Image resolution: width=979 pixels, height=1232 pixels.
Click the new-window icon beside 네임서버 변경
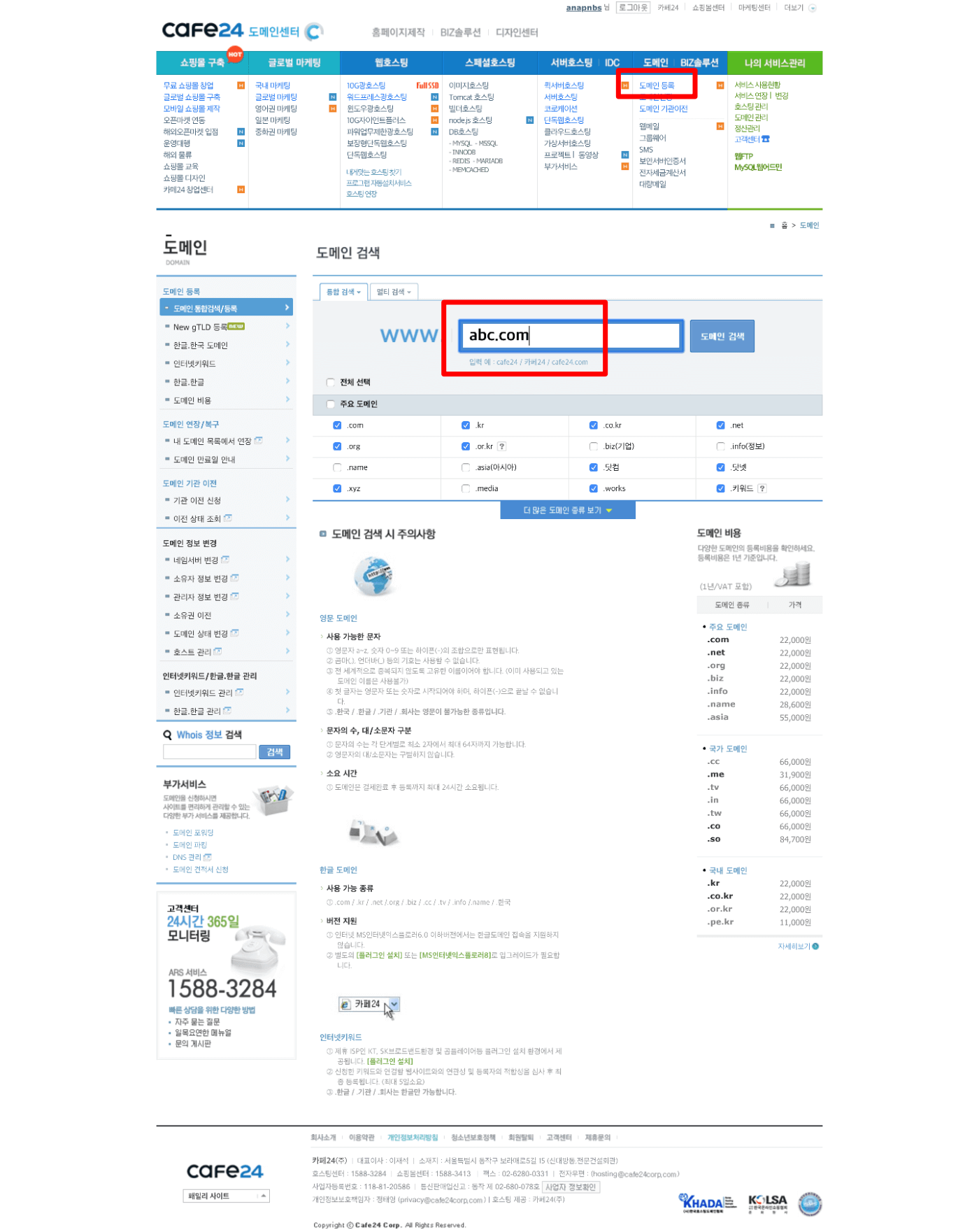(x=225, y=560)
